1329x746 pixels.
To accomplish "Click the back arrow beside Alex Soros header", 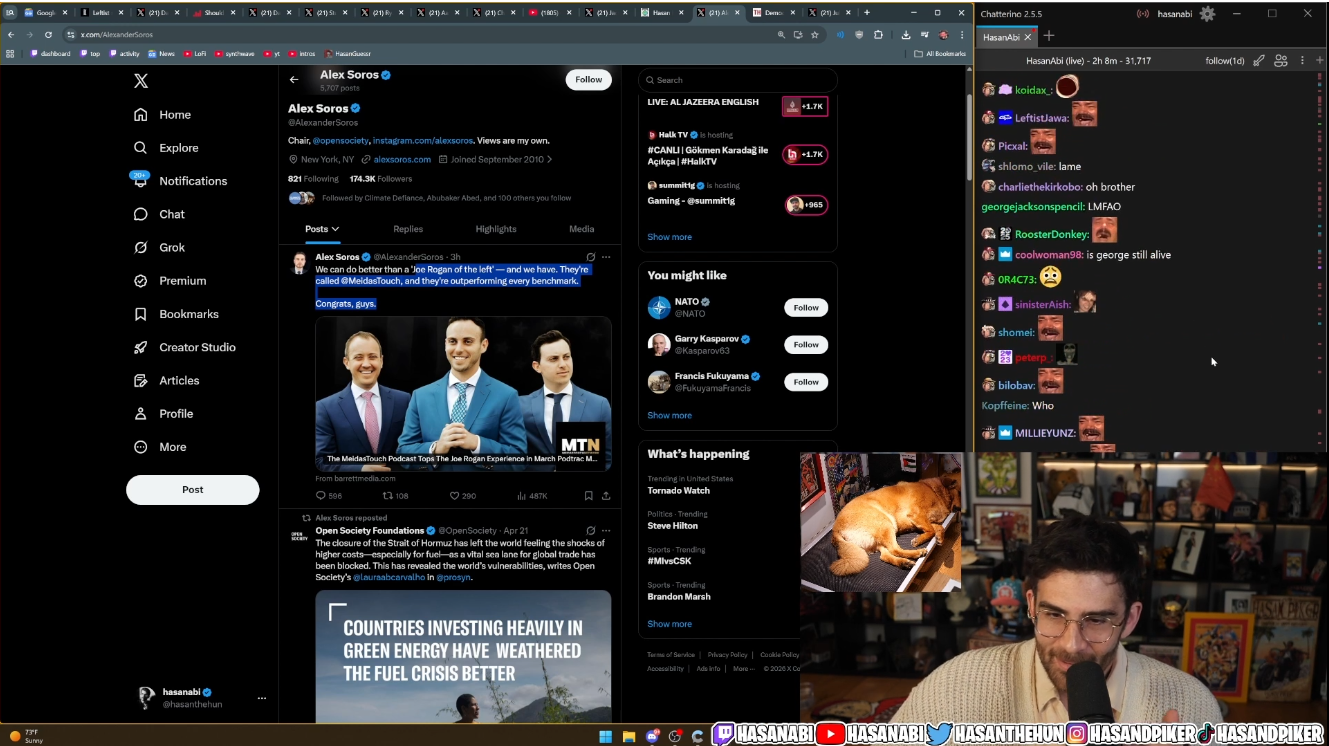I will (294, 80).
